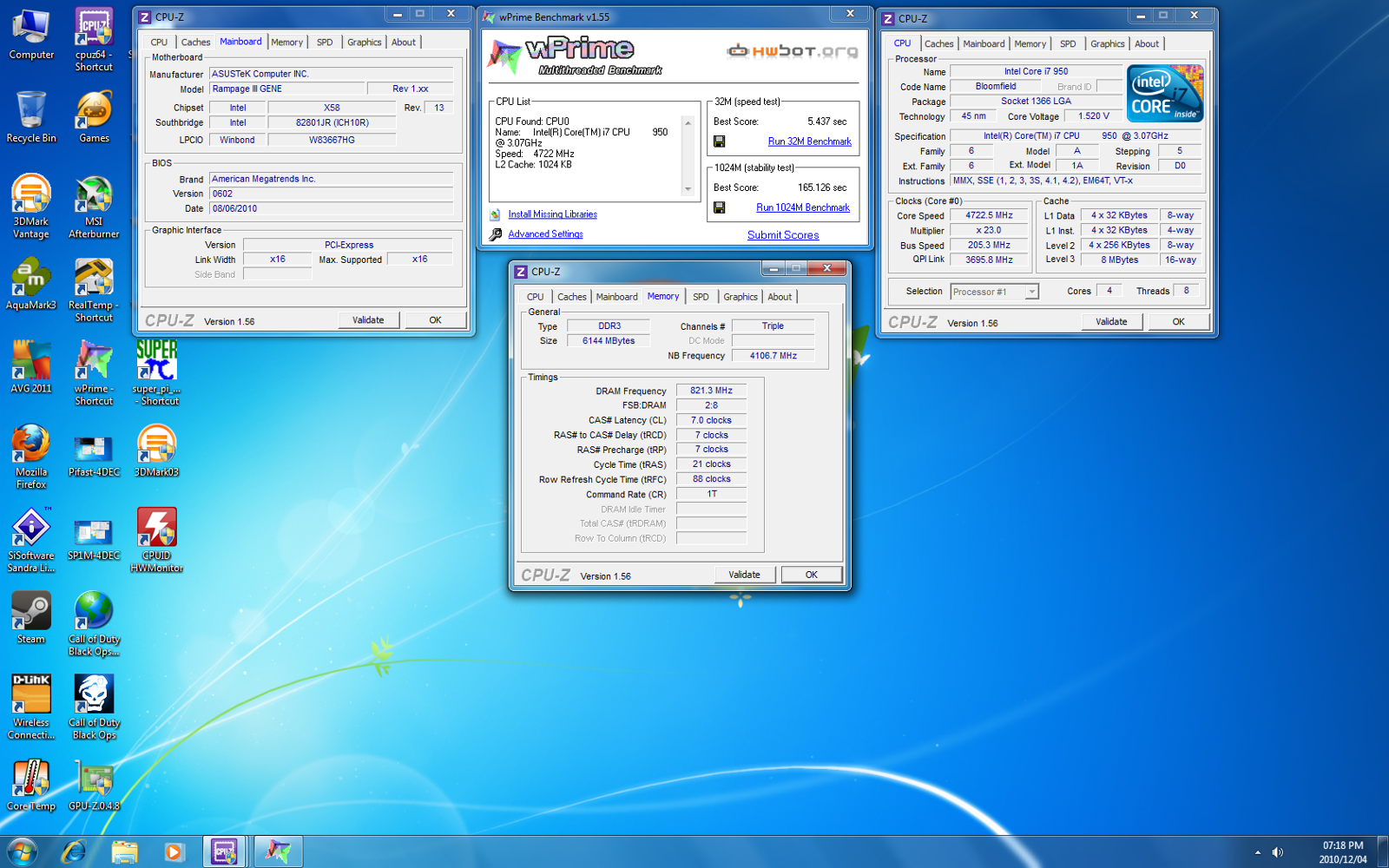Select Graphics tab in right CPU-Z window
The image size is (1389, 868).
pos(1107,43)
